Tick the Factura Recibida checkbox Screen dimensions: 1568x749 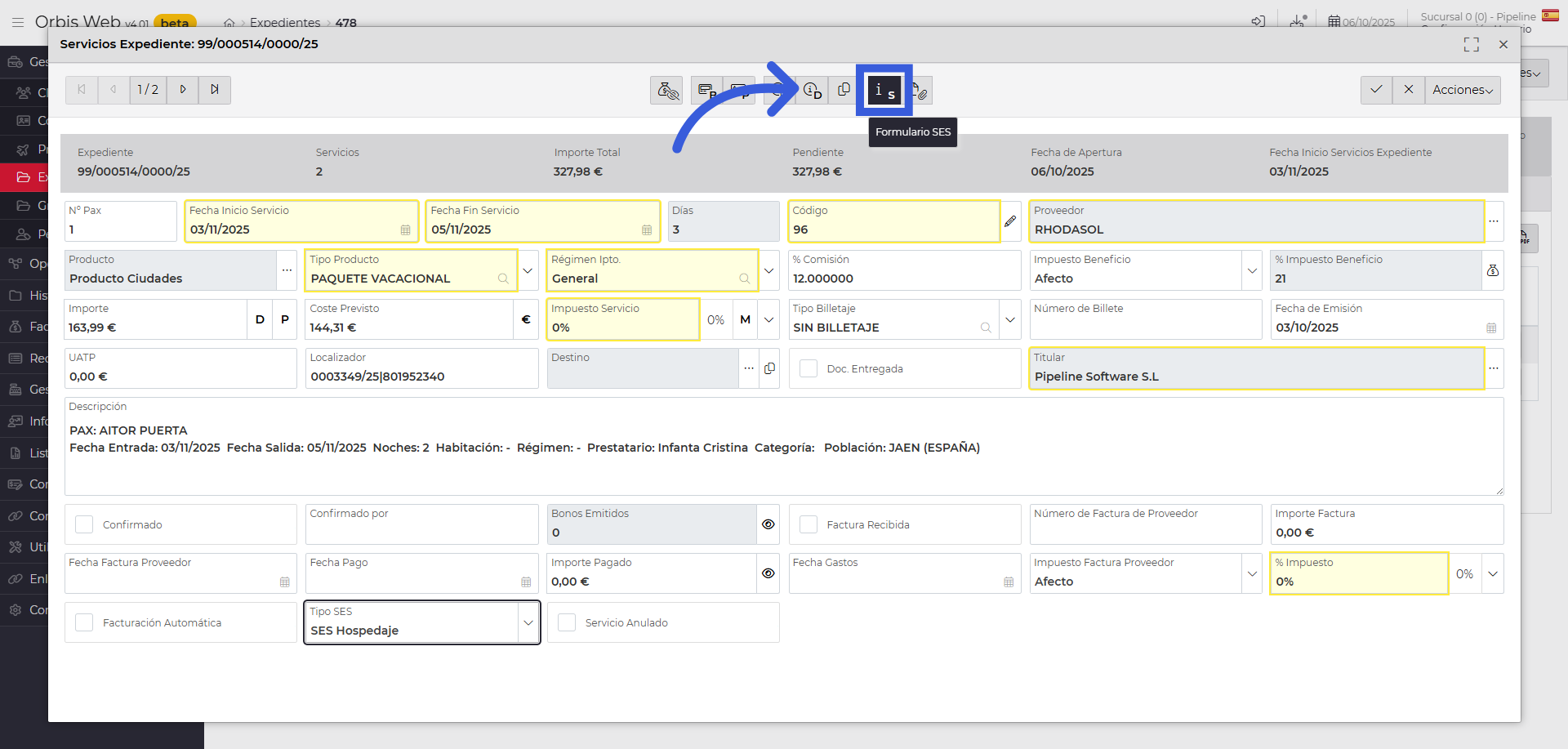tap(808, 524)
